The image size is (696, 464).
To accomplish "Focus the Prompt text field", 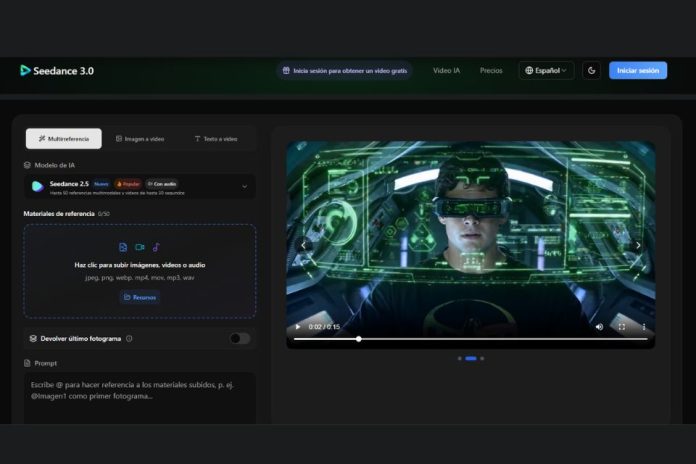I will point(139,398).
